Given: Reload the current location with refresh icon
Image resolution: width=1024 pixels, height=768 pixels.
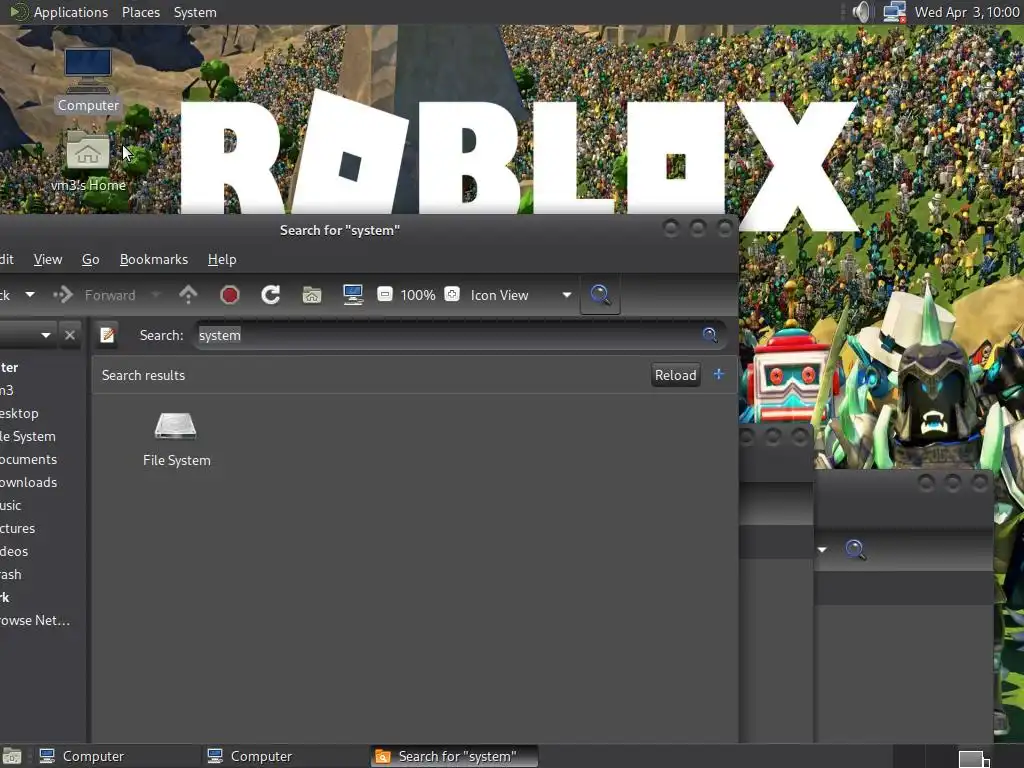Looking at the screenshot, I should (270, 295).
